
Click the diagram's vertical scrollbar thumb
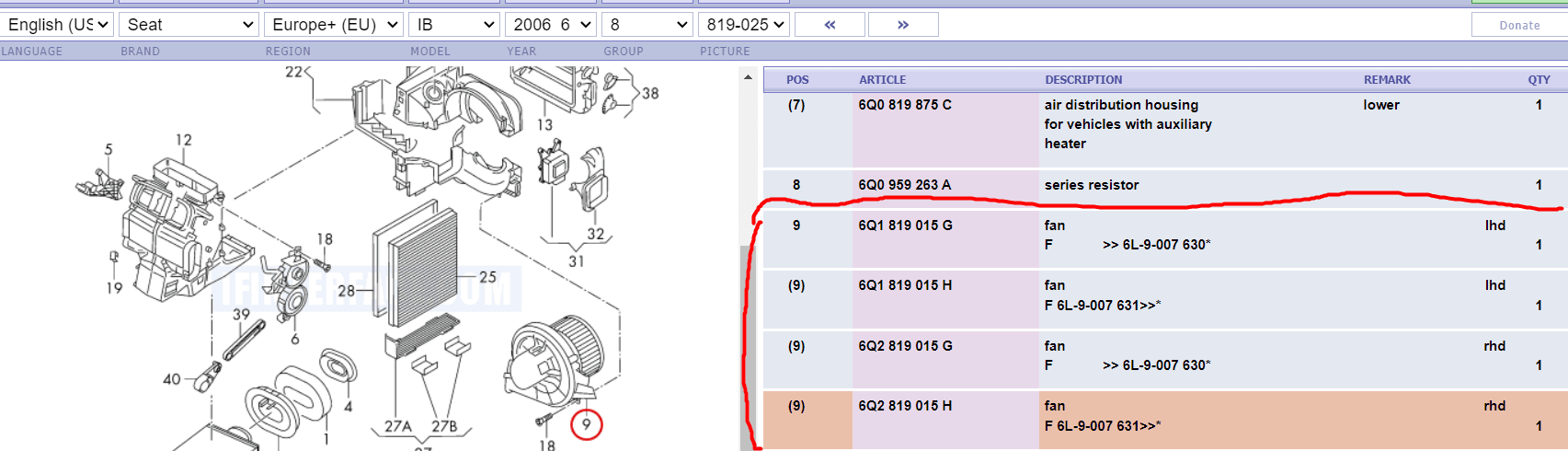click(748, 350)
